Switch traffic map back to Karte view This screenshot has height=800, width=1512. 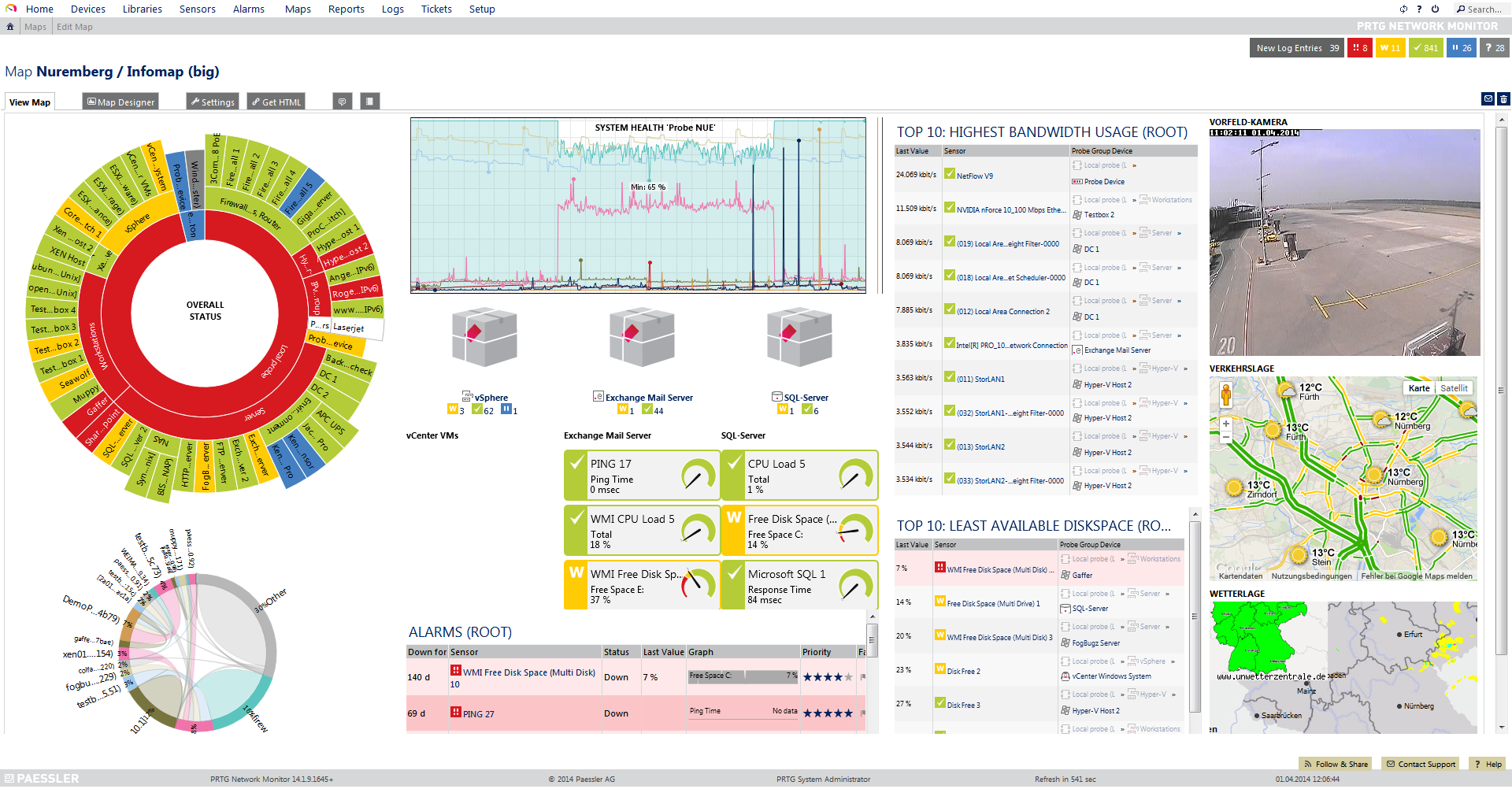point(1418,387)
